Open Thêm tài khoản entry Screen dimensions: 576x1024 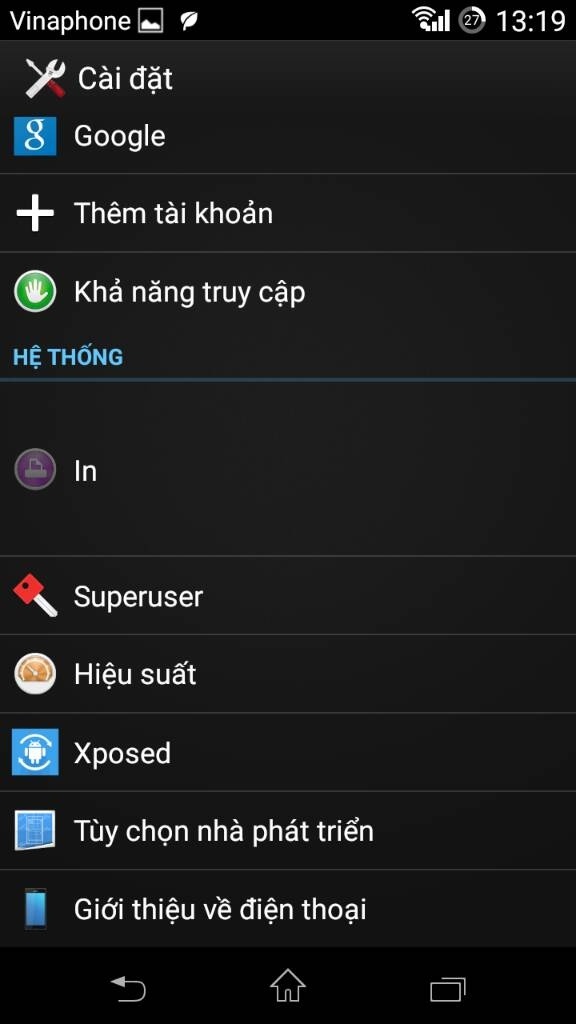pos(288,213)
